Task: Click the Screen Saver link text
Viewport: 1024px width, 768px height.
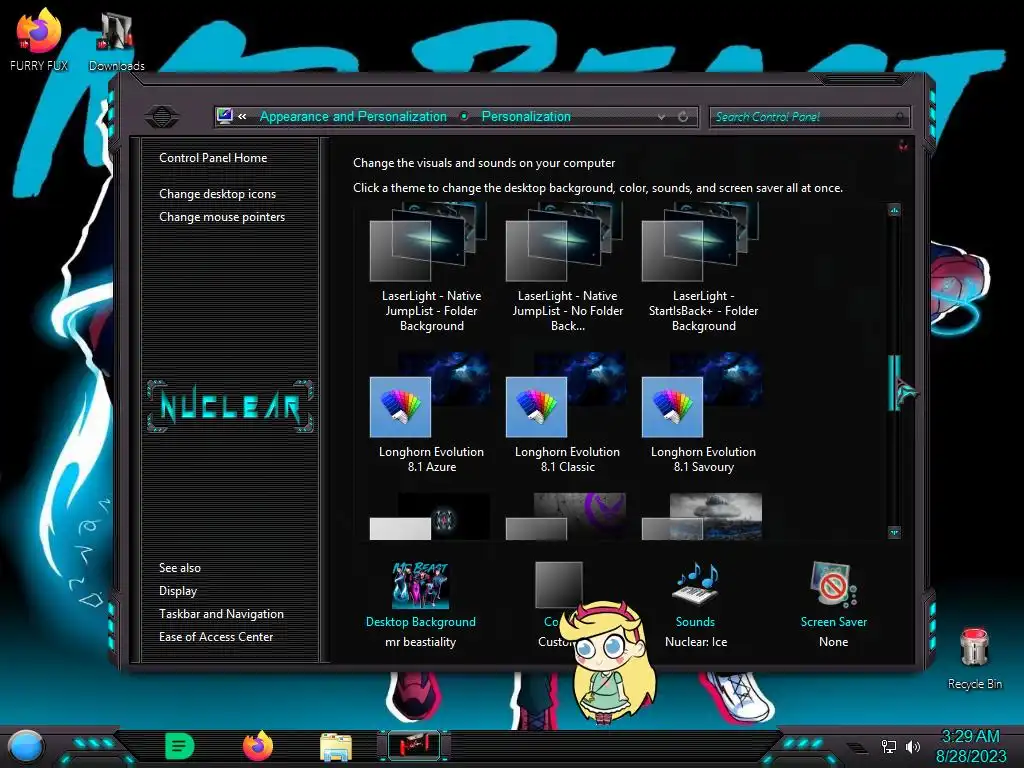Action: 834,622
